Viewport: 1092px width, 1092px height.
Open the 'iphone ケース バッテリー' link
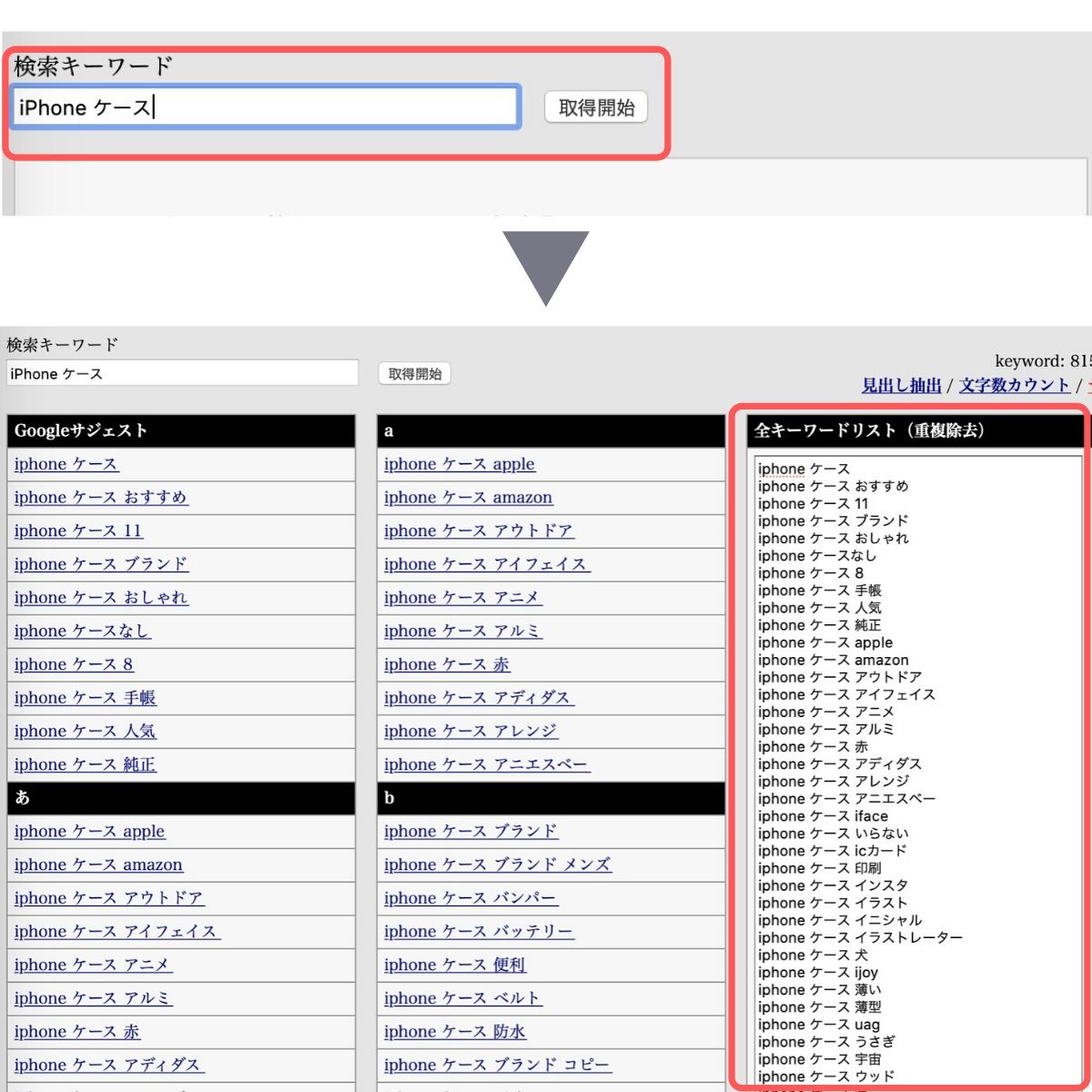coord(479,932)
